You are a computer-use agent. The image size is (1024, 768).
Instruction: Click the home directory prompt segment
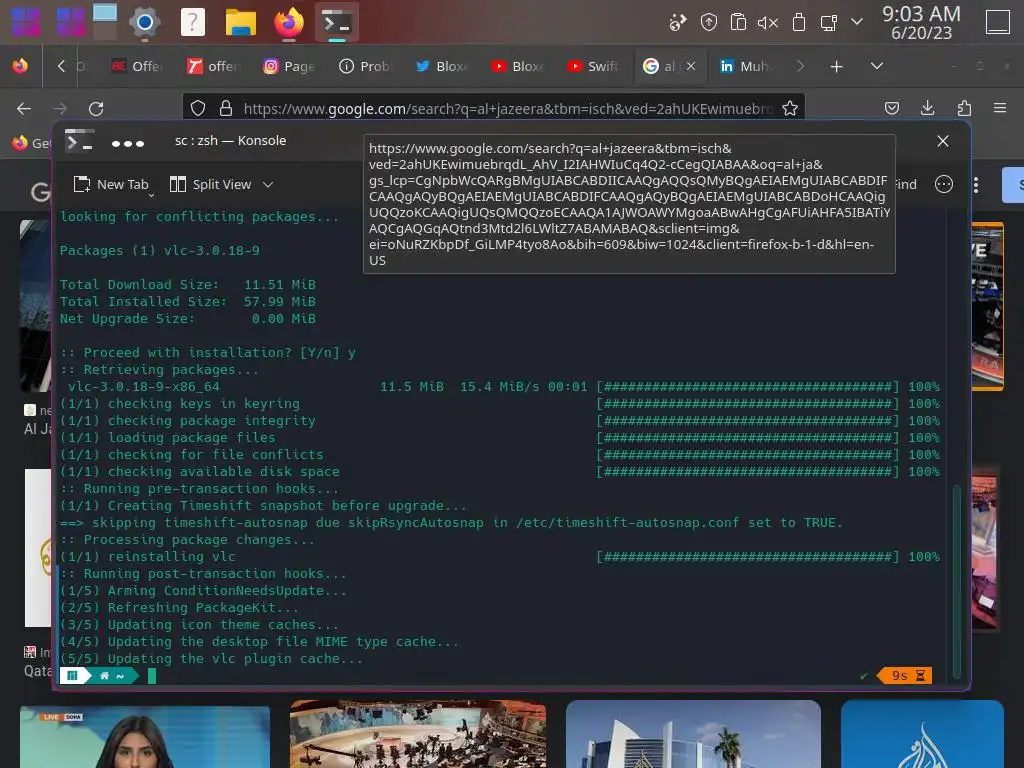click(x=112, y=675)
